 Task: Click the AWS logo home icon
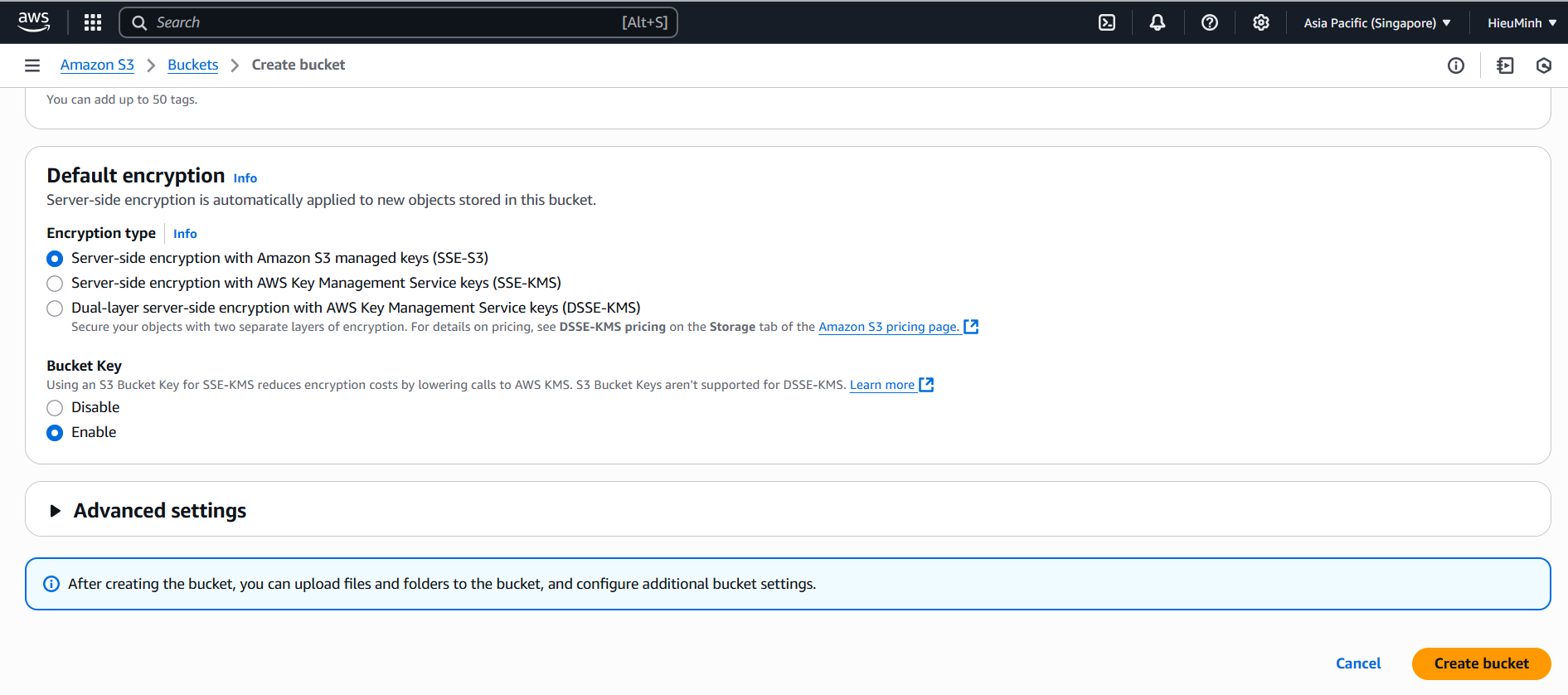click(34, 22)
